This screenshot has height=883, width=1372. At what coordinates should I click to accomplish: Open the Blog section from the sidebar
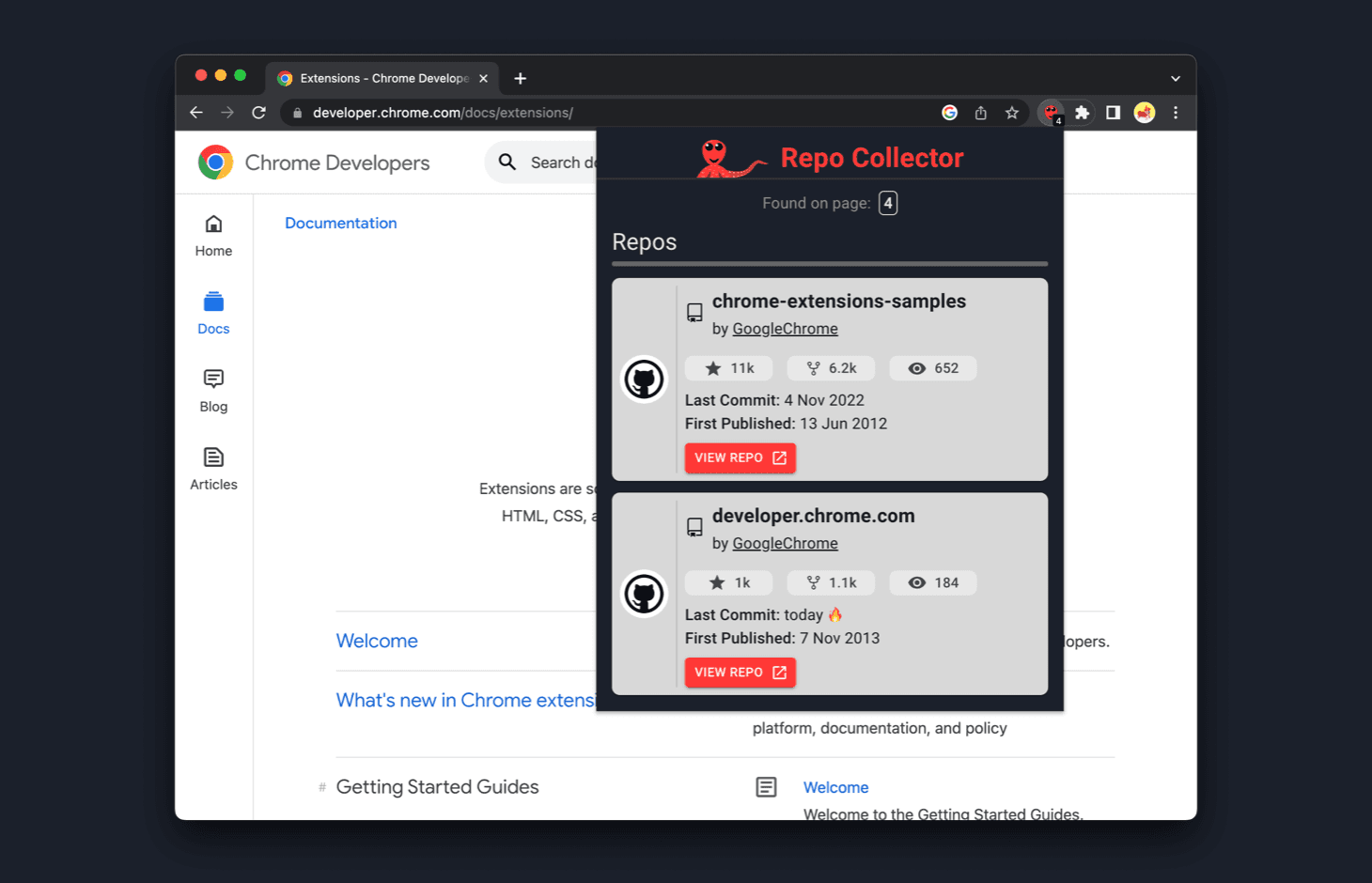coord(213,390)
